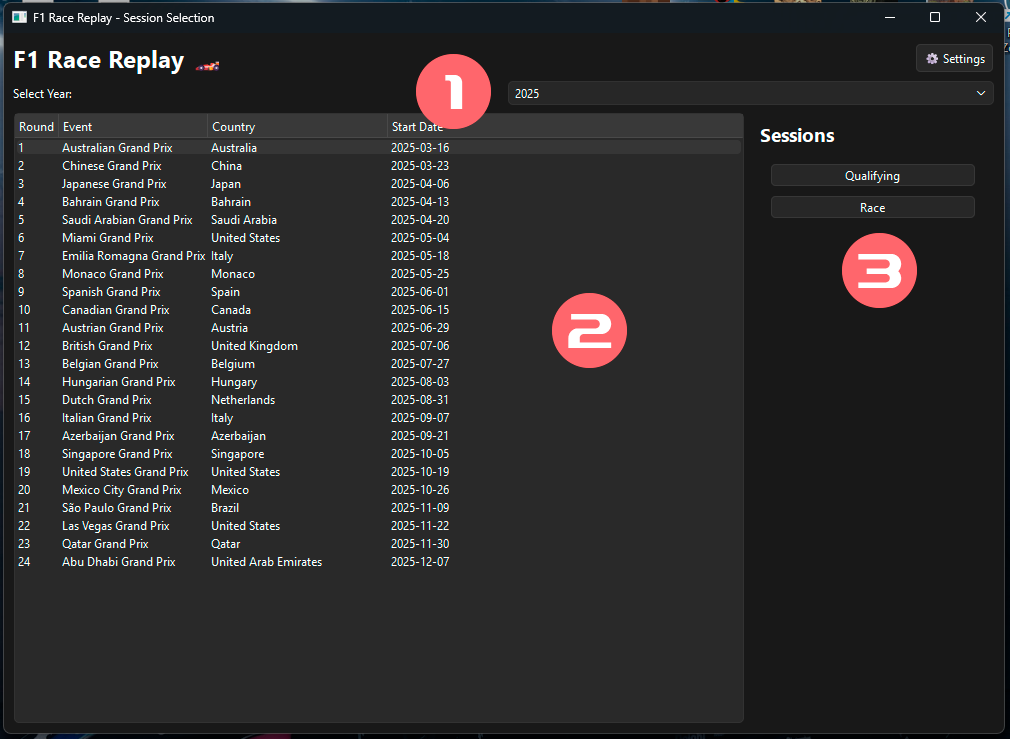Pick the Italian Grand Prix row

point(106,418)
